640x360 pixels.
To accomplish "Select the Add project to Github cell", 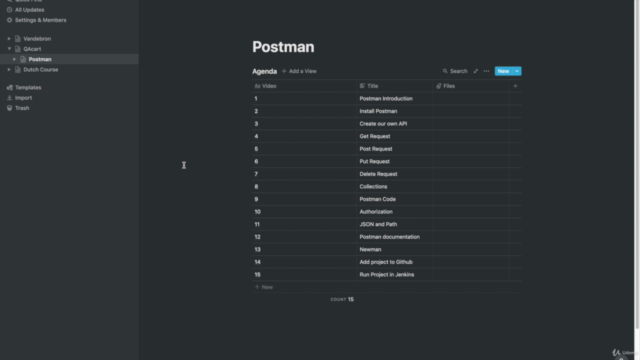I will click(x=395, y=262).
